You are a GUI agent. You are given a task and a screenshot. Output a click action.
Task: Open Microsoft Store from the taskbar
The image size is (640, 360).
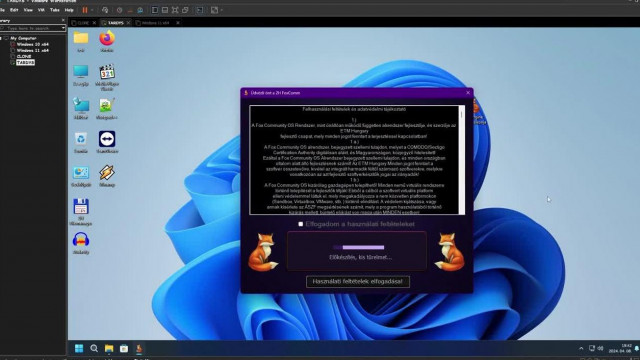click(x=124, y=348)
